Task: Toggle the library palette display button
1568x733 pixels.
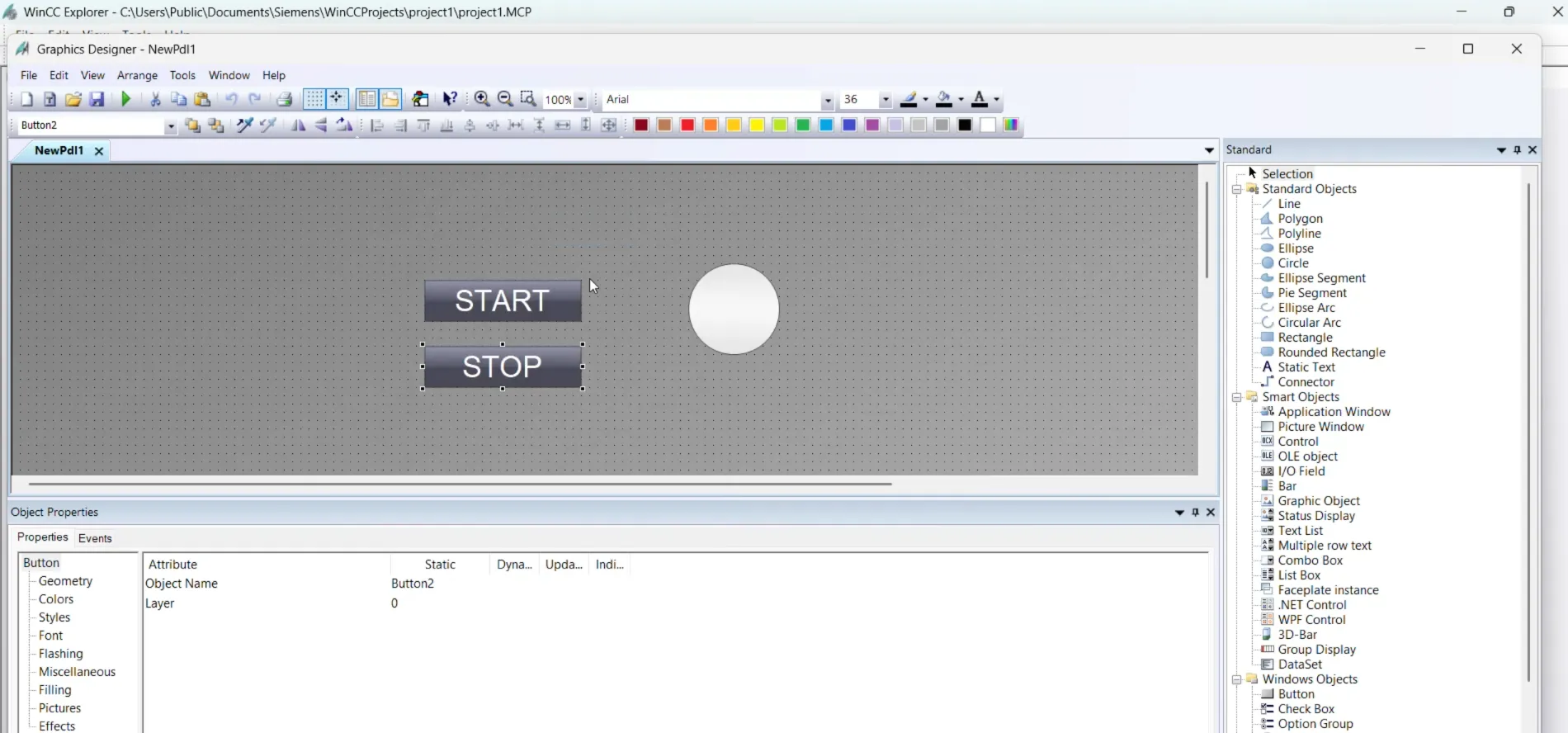Action: tap(390, 99)
